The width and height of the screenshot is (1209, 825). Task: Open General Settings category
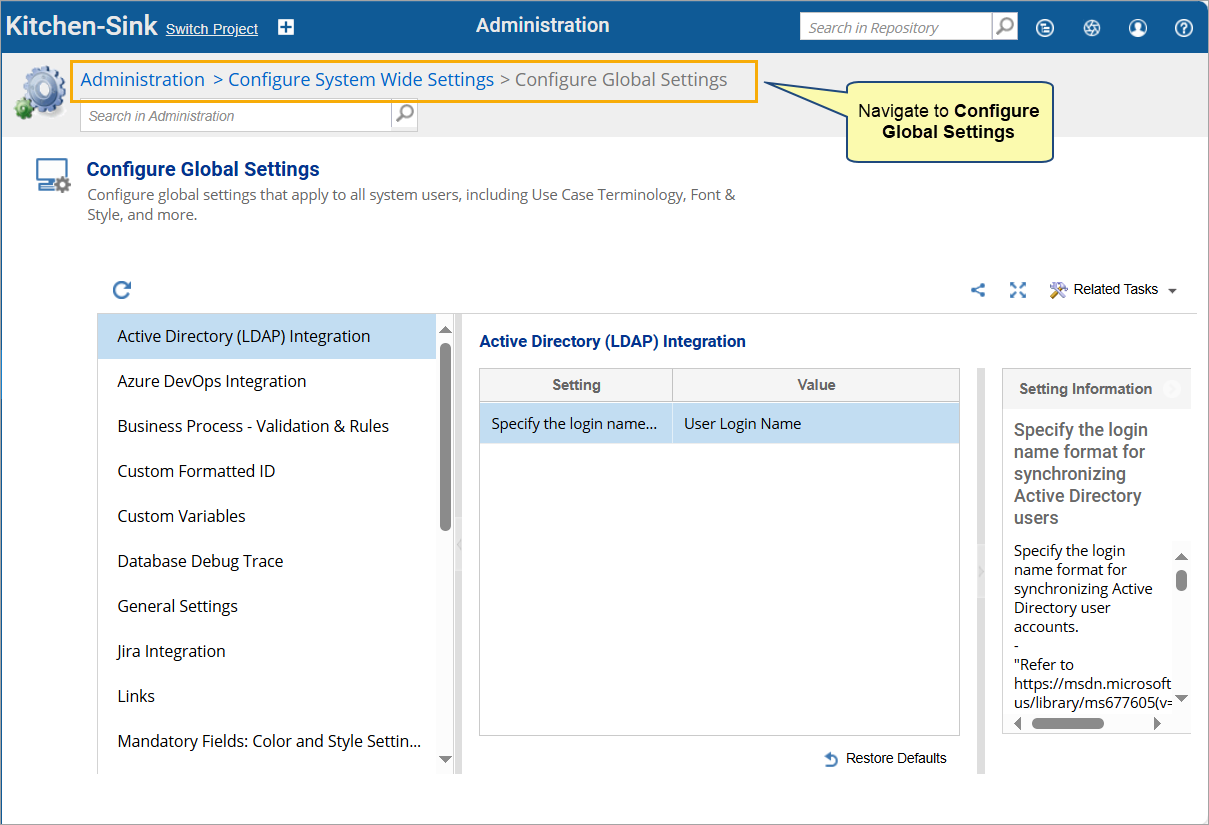(x=178, y=606)
